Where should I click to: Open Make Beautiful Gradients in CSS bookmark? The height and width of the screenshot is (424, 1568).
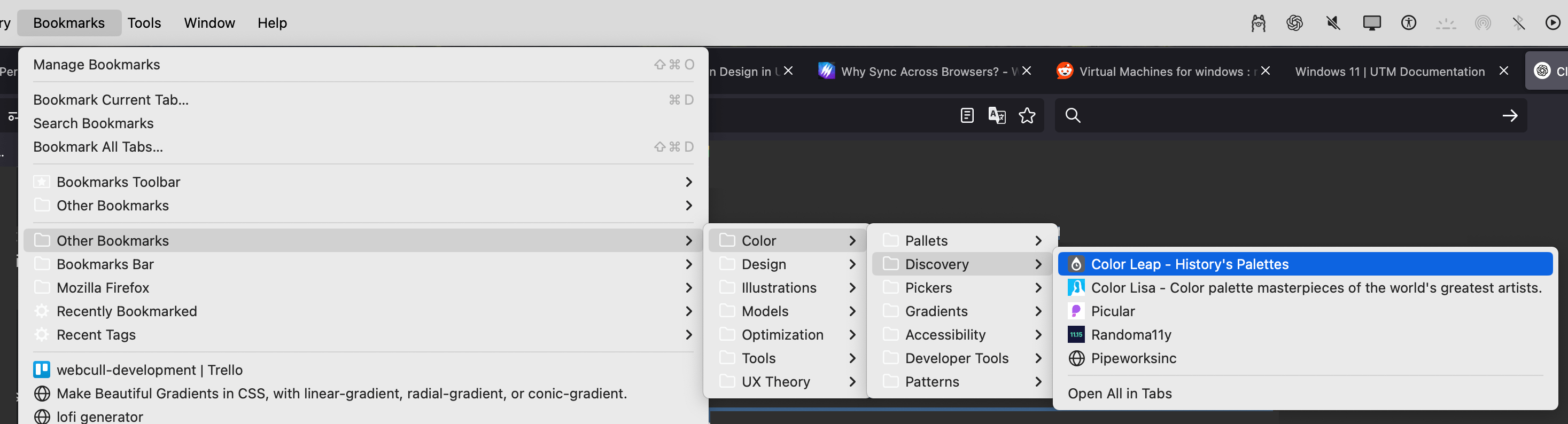point(363,394)
